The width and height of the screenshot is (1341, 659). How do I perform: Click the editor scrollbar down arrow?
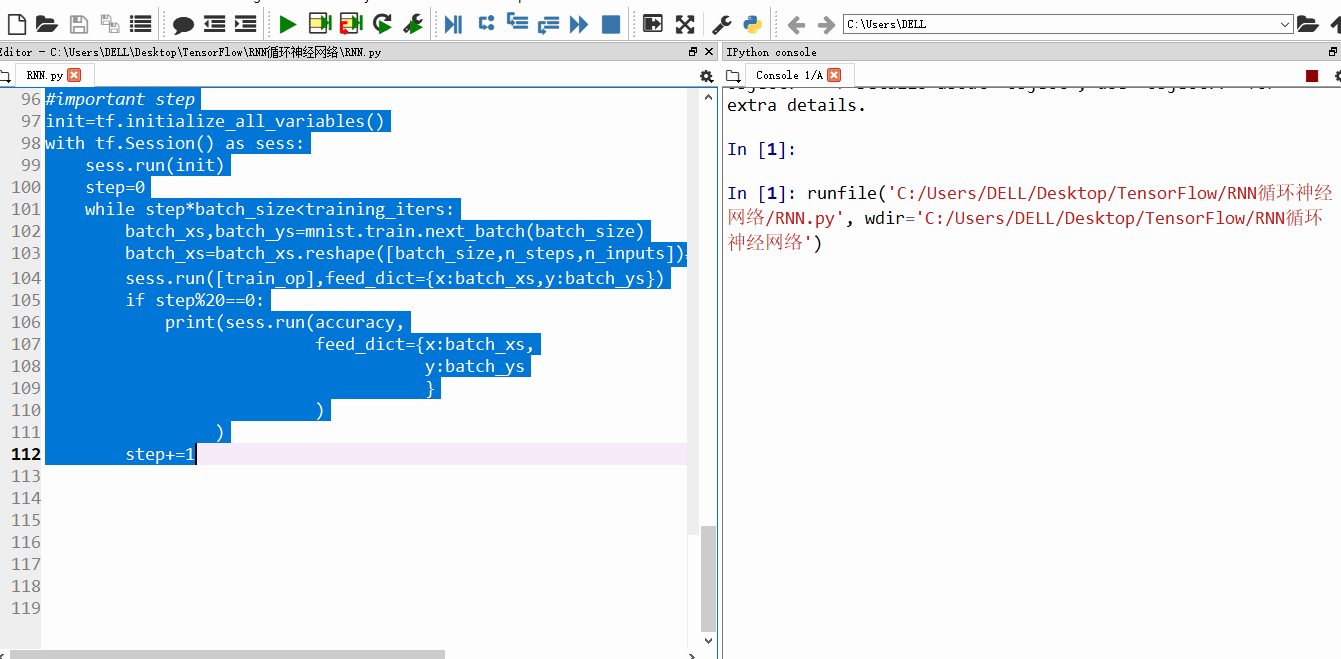click(708, 640)
